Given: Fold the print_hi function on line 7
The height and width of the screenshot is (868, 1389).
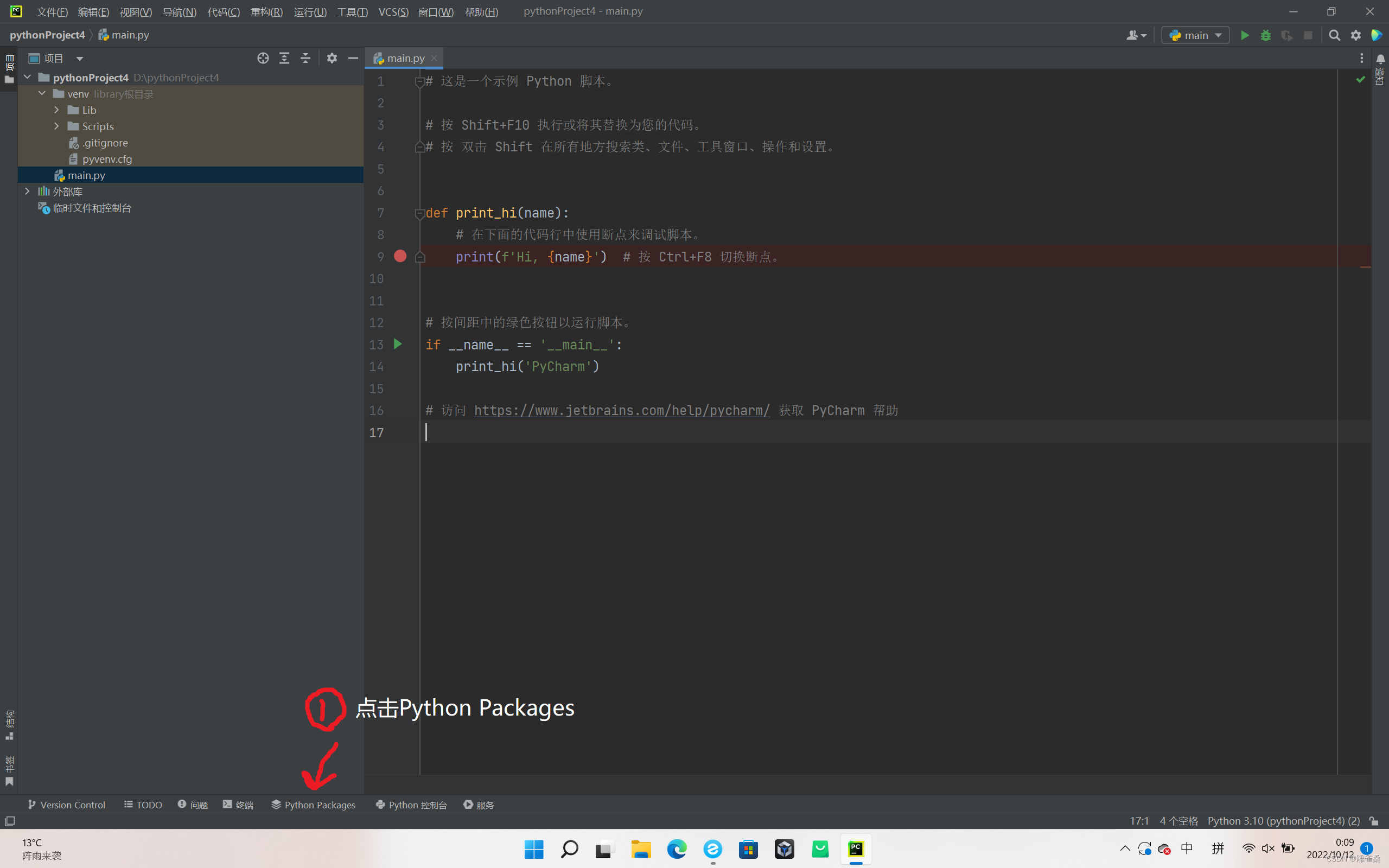Looking at the screenshot, I should tap(419, 213).
